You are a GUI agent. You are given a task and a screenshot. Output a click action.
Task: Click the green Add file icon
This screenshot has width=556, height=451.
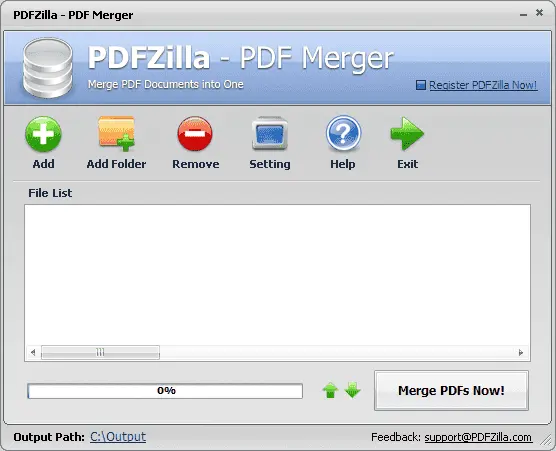43,134
